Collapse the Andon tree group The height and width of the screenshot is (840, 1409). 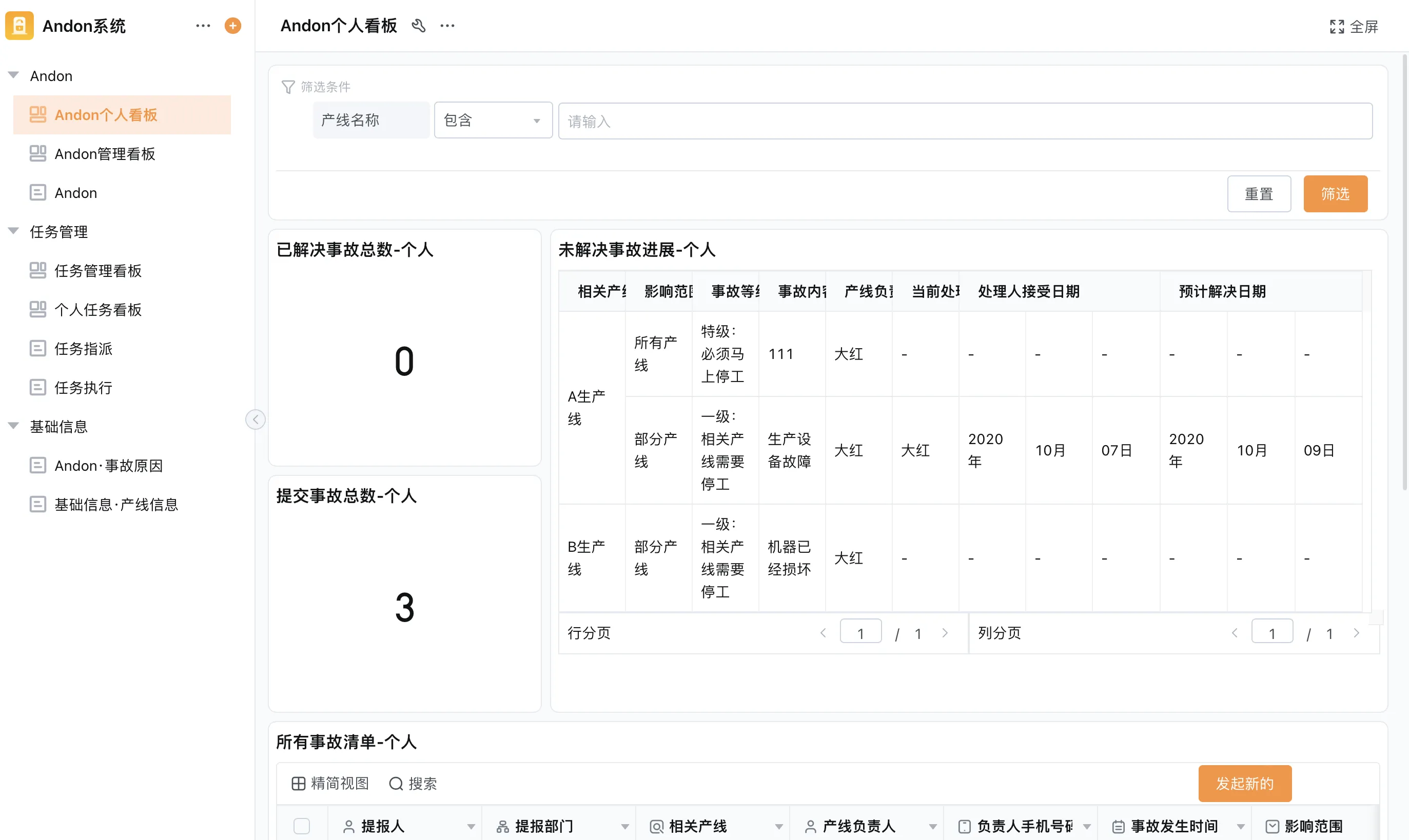coord(13,75)
